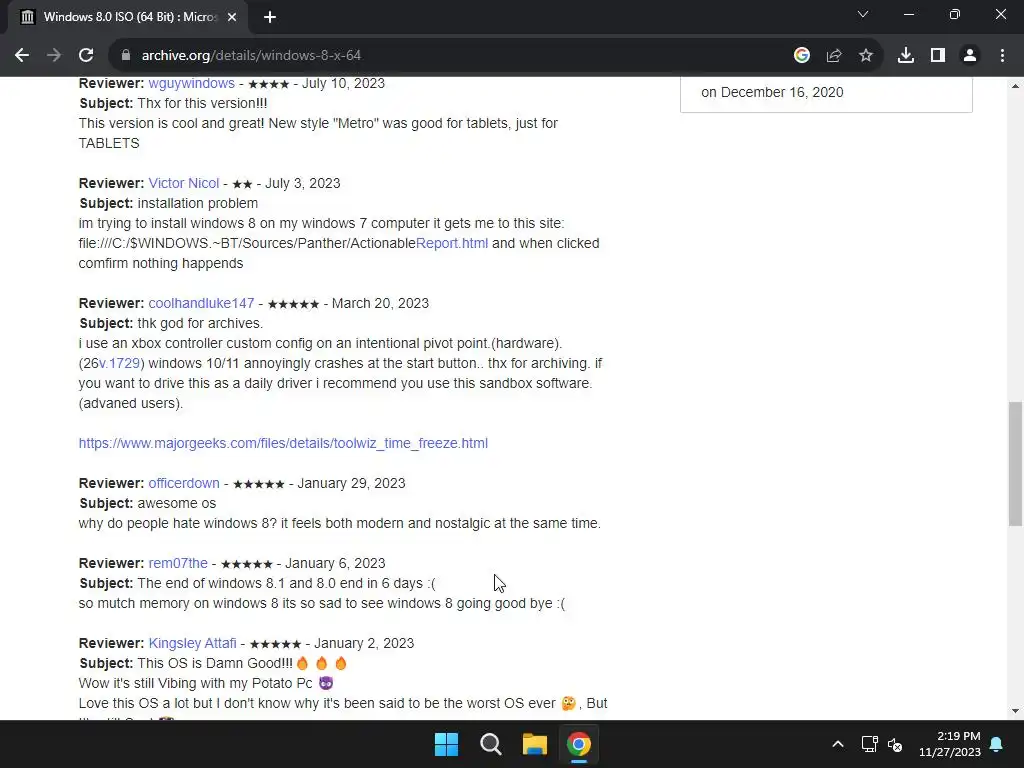Open notifications bell icon
This screenshot has width=1024, height=768.
click(x=997, y=744)
